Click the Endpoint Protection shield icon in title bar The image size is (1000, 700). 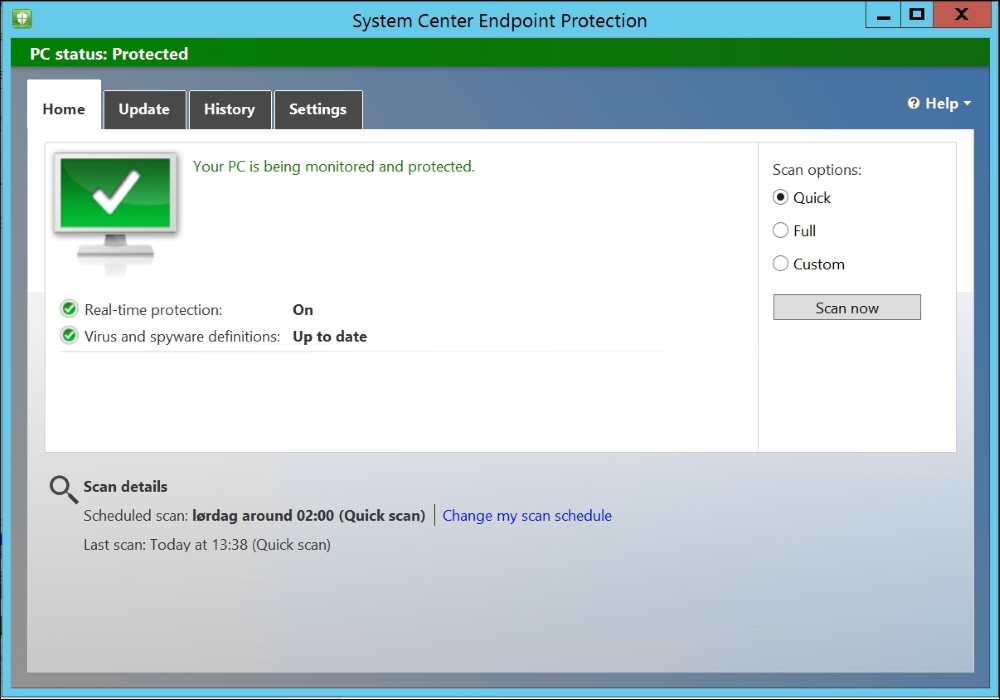(x=22, y=18)
